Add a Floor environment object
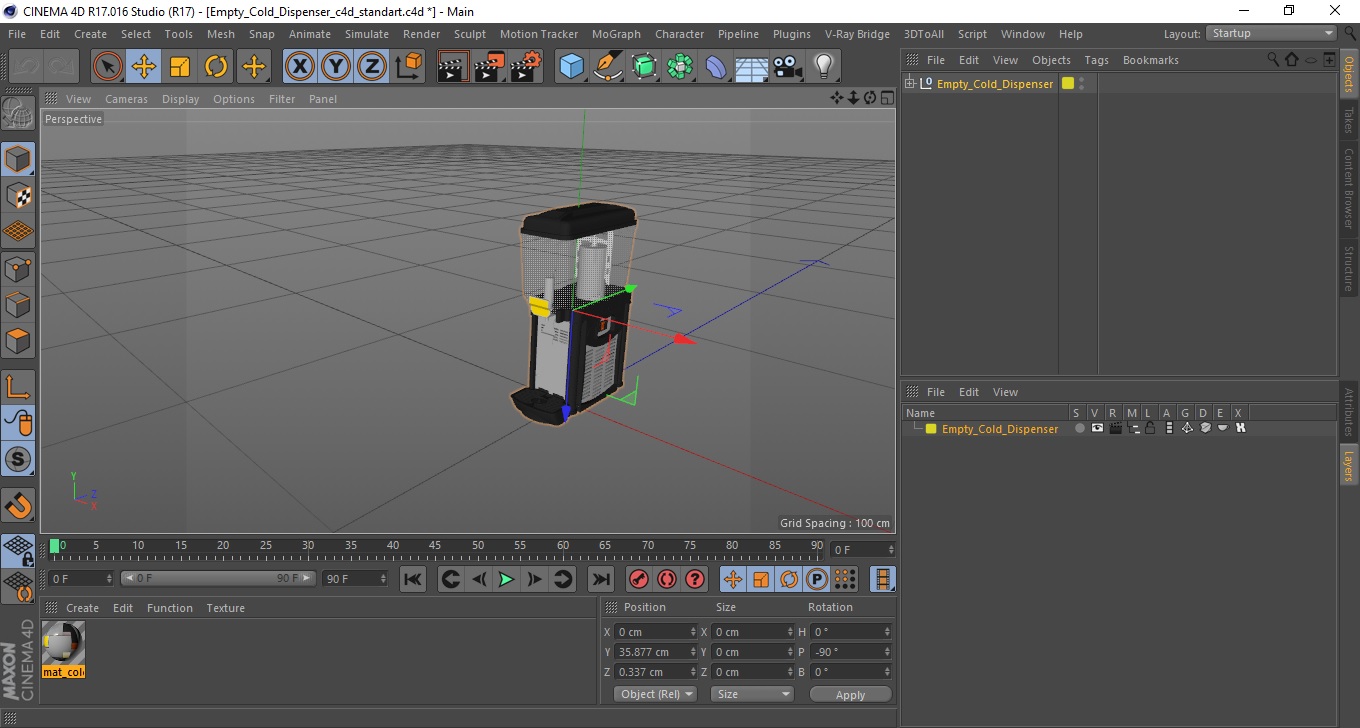 point(751,67)
